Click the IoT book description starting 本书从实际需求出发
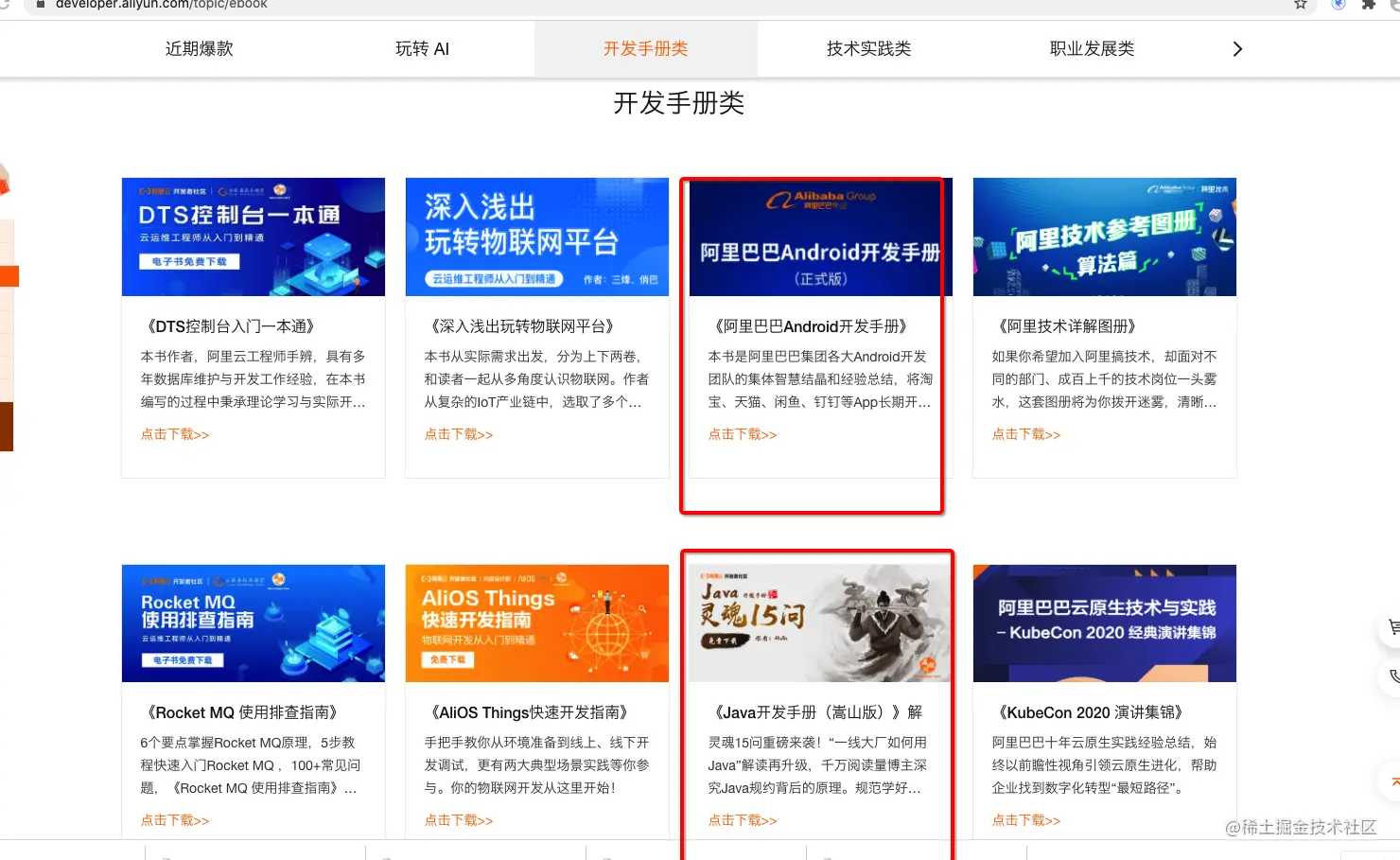Viewport: 1400px width, 860px height. point(537,379)
